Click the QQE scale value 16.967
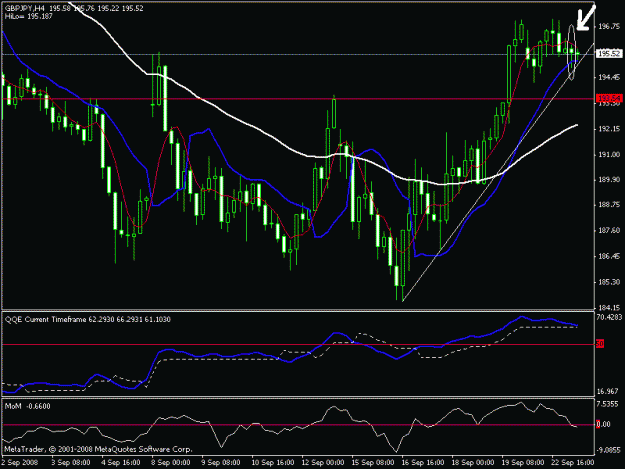625x469 pixels. pyautogui.click(x=608, y=391)
